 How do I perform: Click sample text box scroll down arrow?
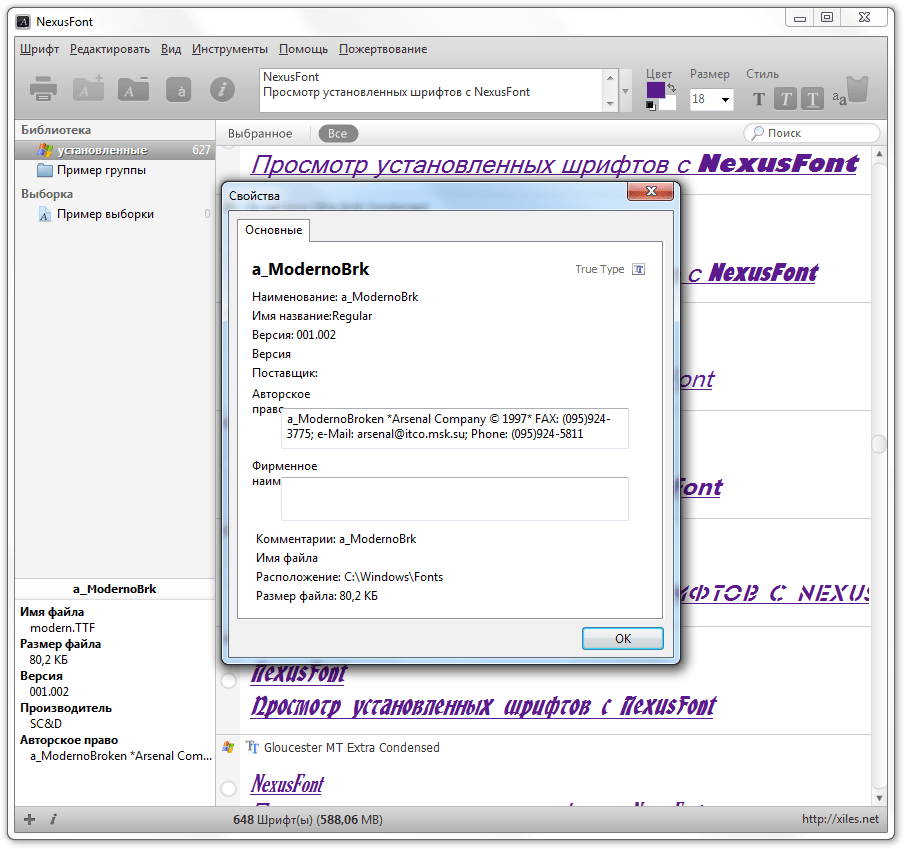(610, 104)
